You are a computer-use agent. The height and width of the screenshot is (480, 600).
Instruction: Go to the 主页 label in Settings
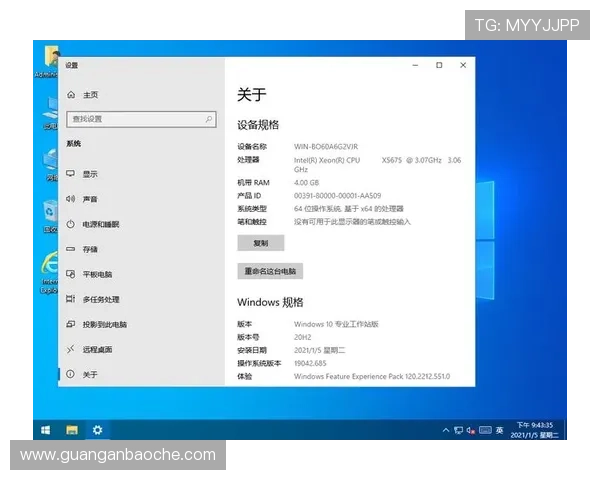coord(90,95)
